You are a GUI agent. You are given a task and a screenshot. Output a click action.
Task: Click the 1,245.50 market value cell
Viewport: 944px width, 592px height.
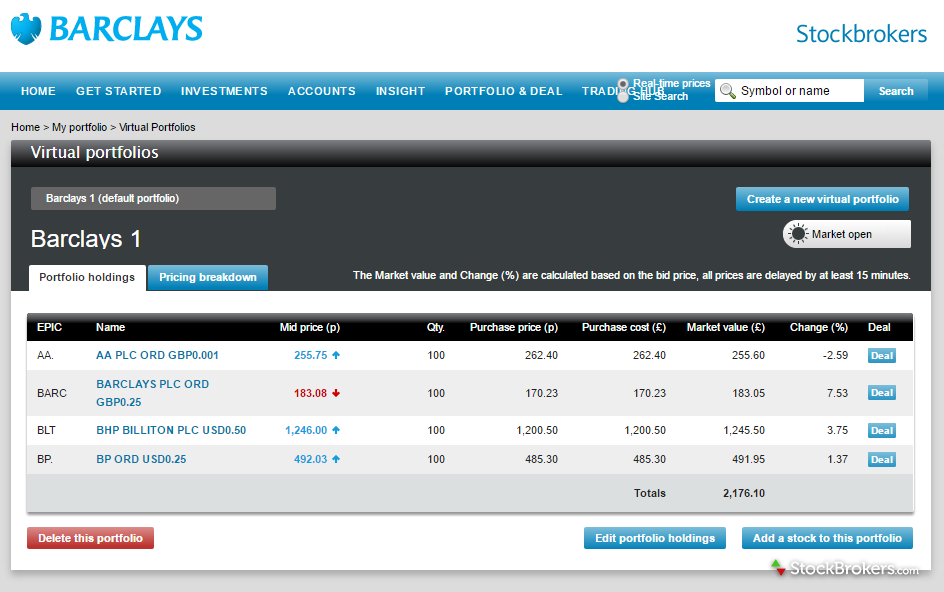744,431
